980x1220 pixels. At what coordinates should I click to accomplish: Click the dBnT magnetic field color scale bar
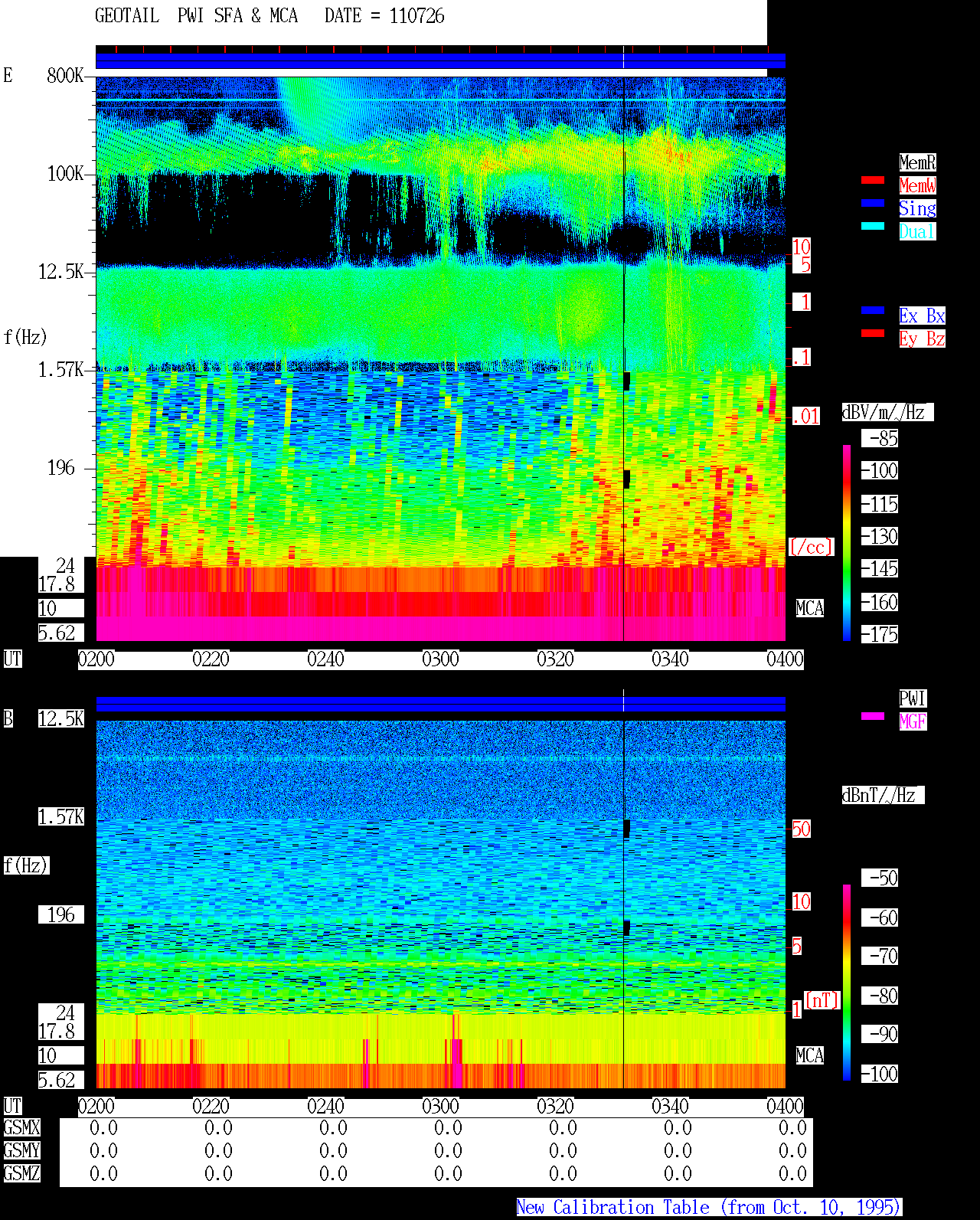pos(847,983)
